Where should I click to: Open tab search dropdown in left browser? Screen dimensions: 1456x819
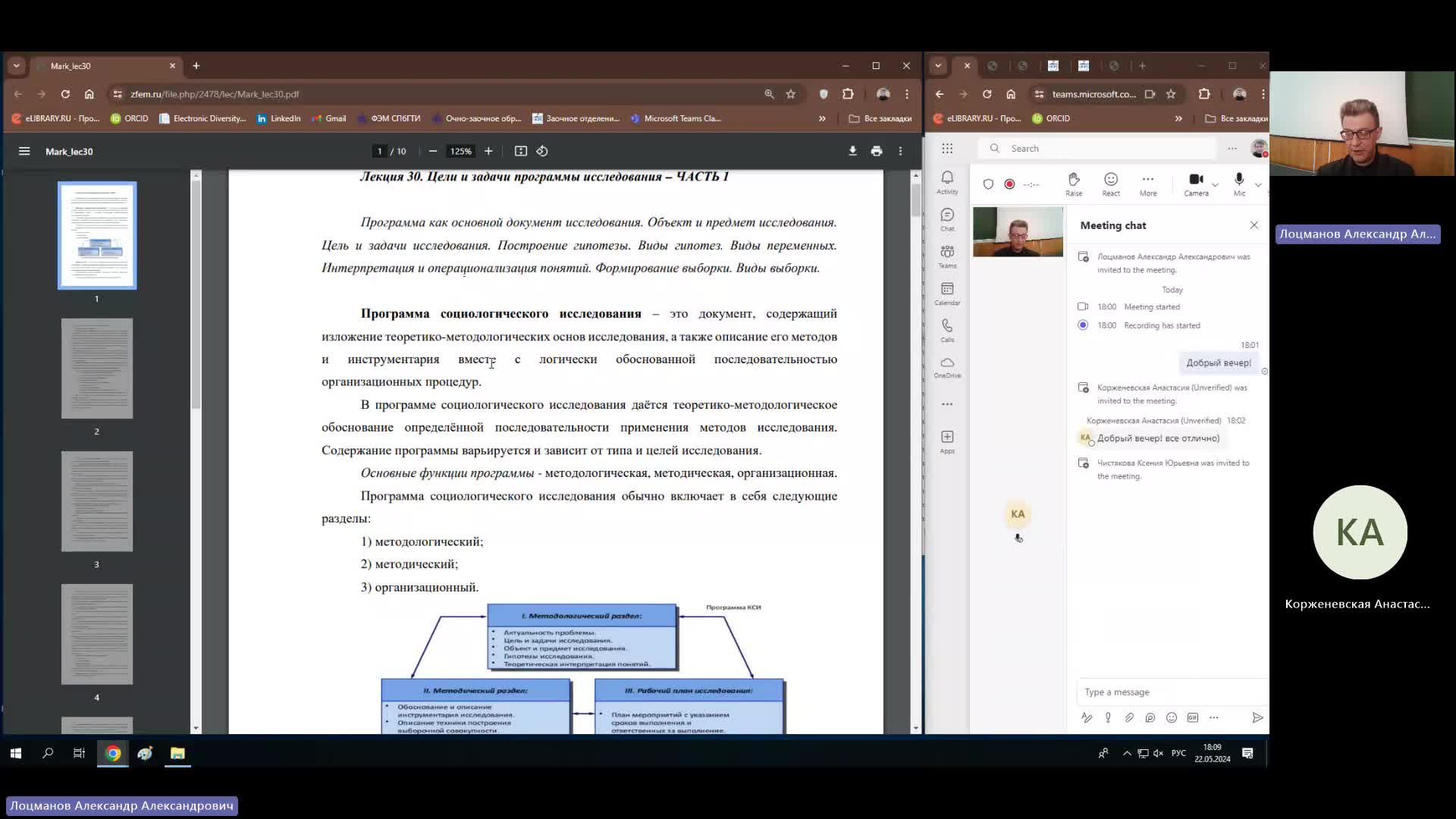(x=16, y=66)
